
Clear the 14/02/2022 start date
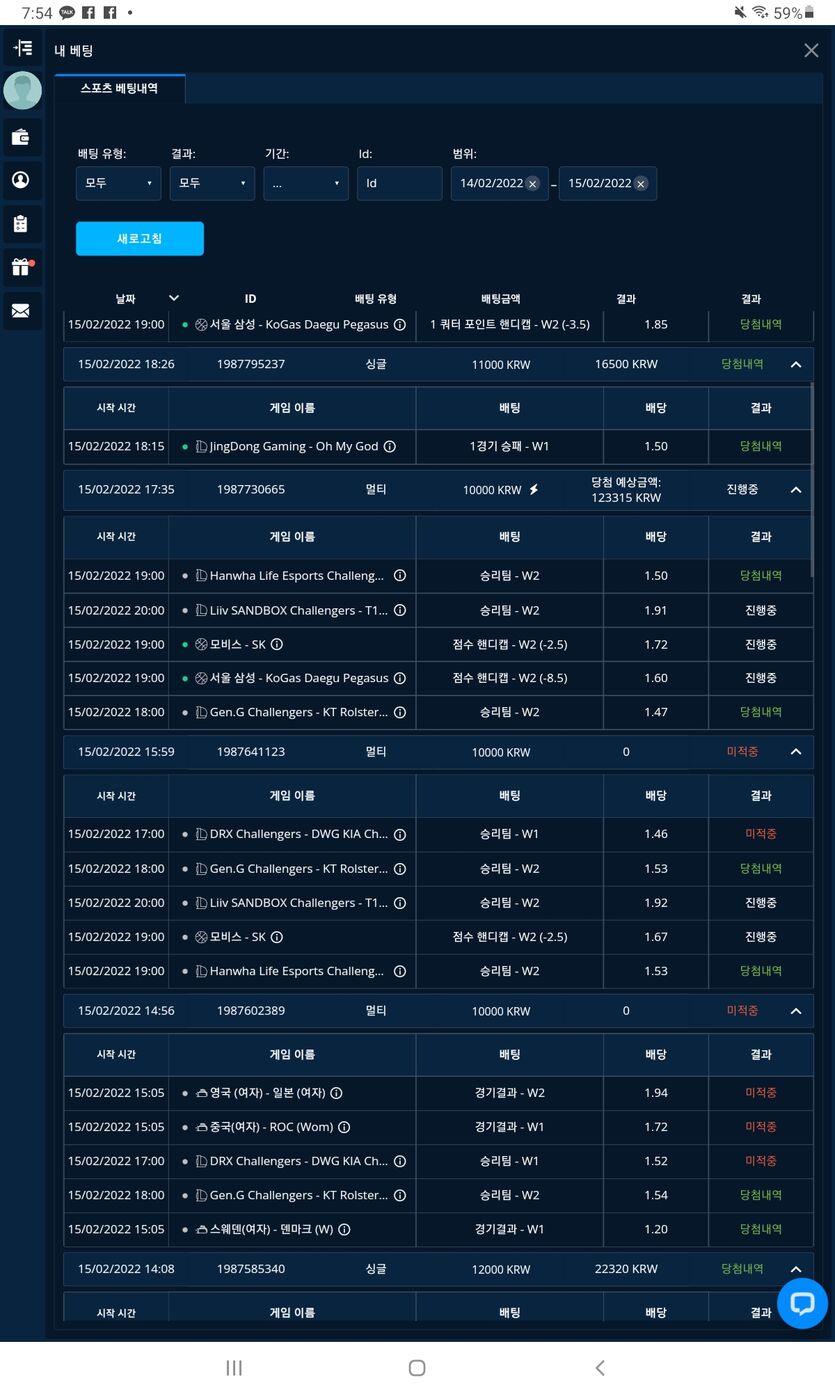tap(532, 184)
